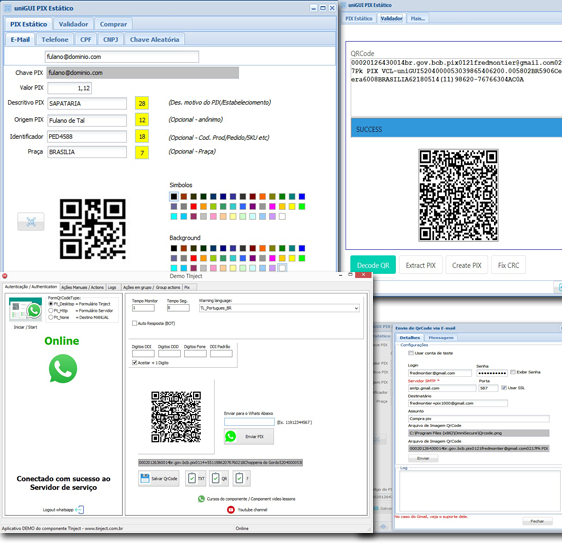Click the large green WhatsApp logo under Online

click(x=63, y=369)
